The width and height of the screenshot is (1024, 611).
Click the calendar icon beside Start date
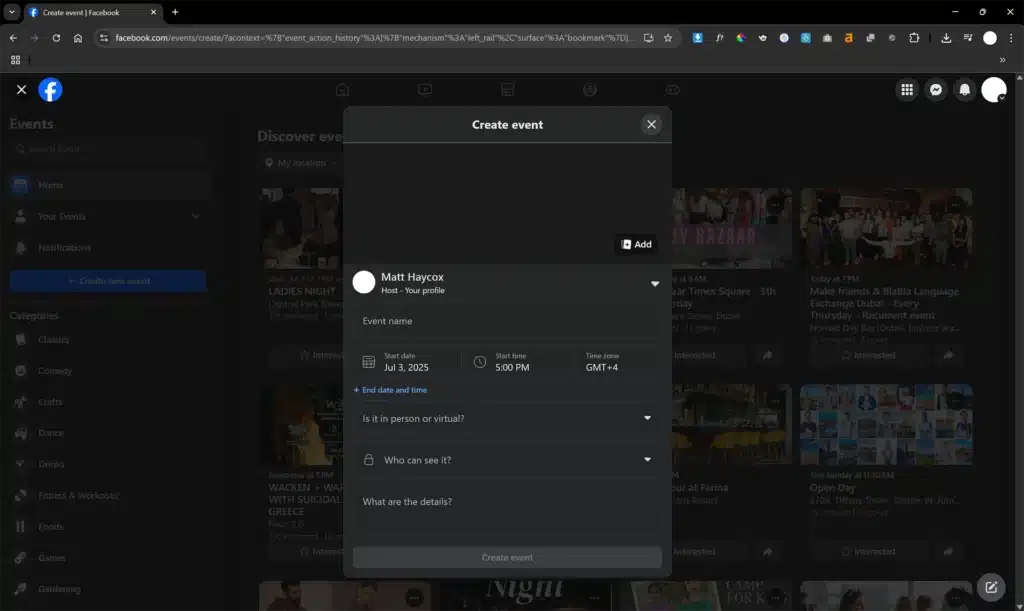click(x=369, y=362)
